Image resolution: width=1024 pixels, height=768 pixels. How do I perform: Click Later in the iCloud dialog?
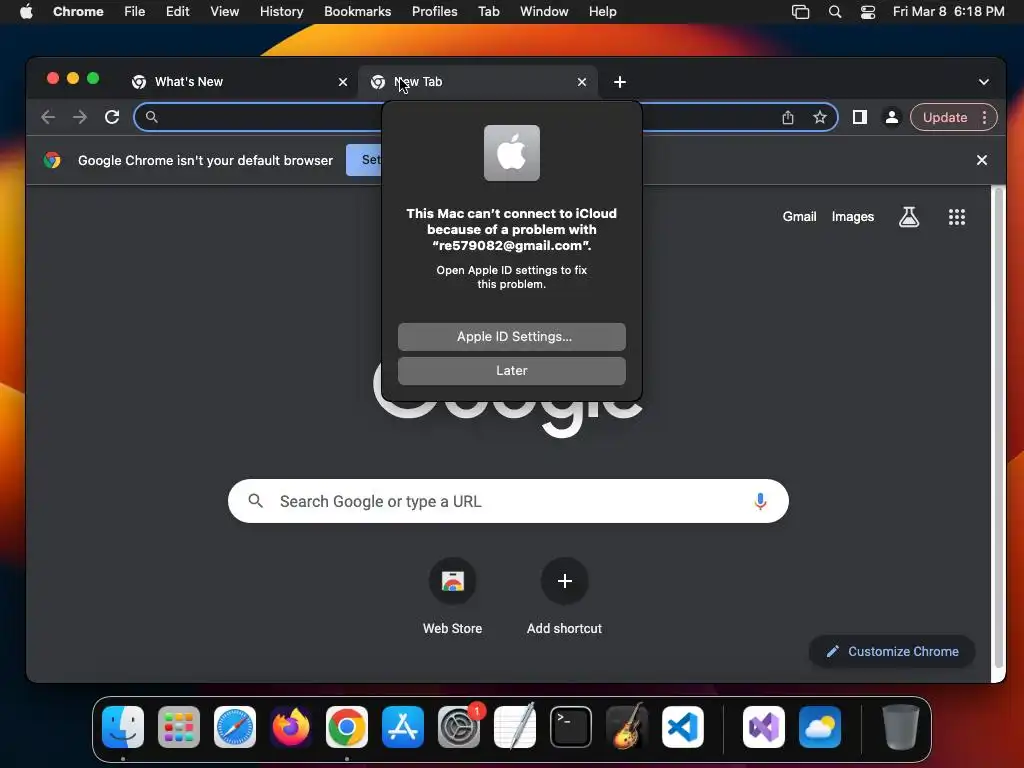(x=511, y=370)
